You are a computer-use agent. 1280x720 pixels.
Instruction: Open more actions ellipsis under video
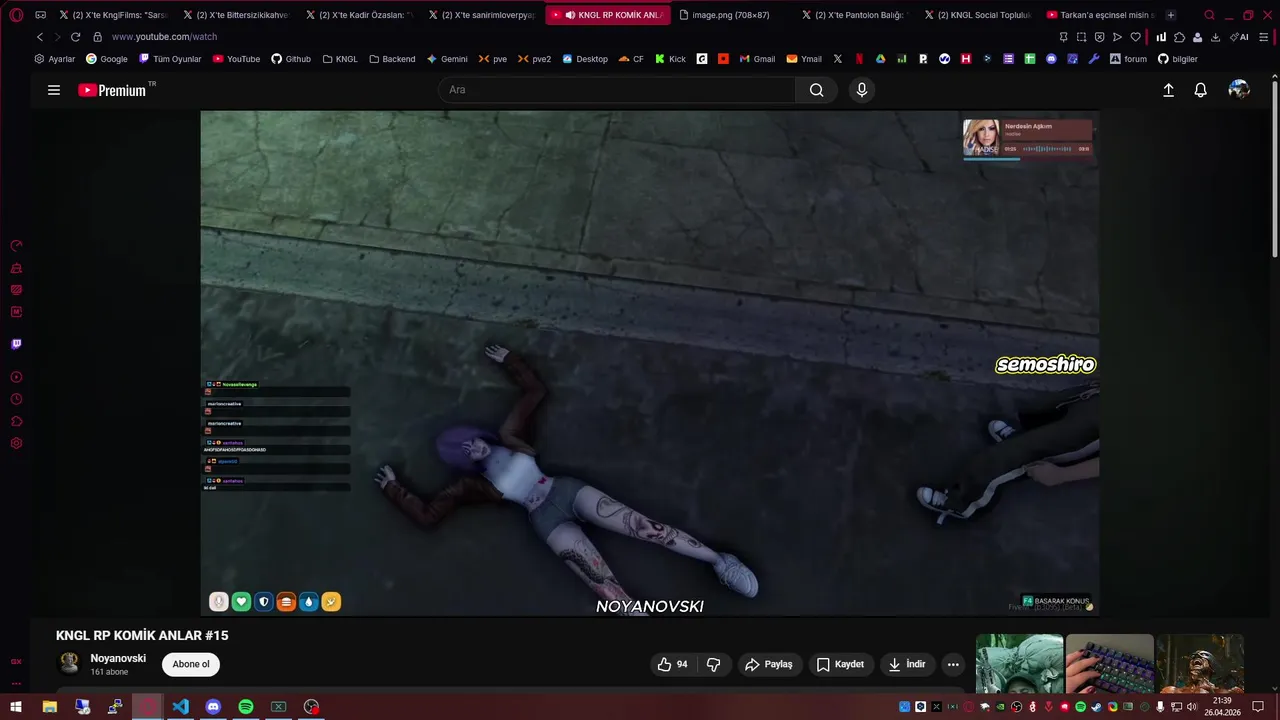953,664
